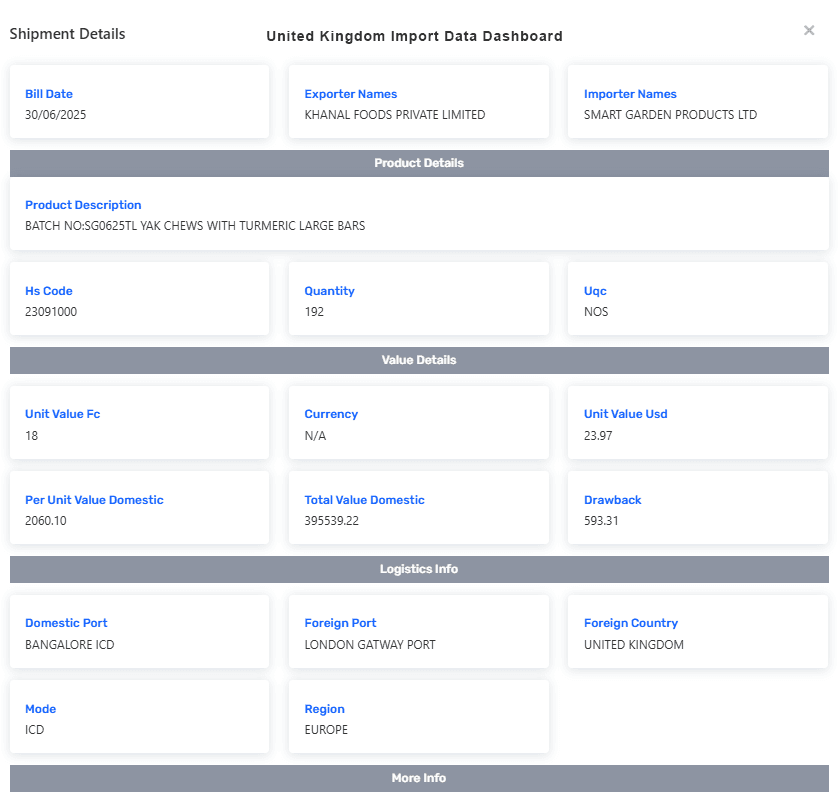Select the UNITED KINGDOM country value
Image resolution: width=839 pixels, height=803 pixels.
tap(634, 645)
